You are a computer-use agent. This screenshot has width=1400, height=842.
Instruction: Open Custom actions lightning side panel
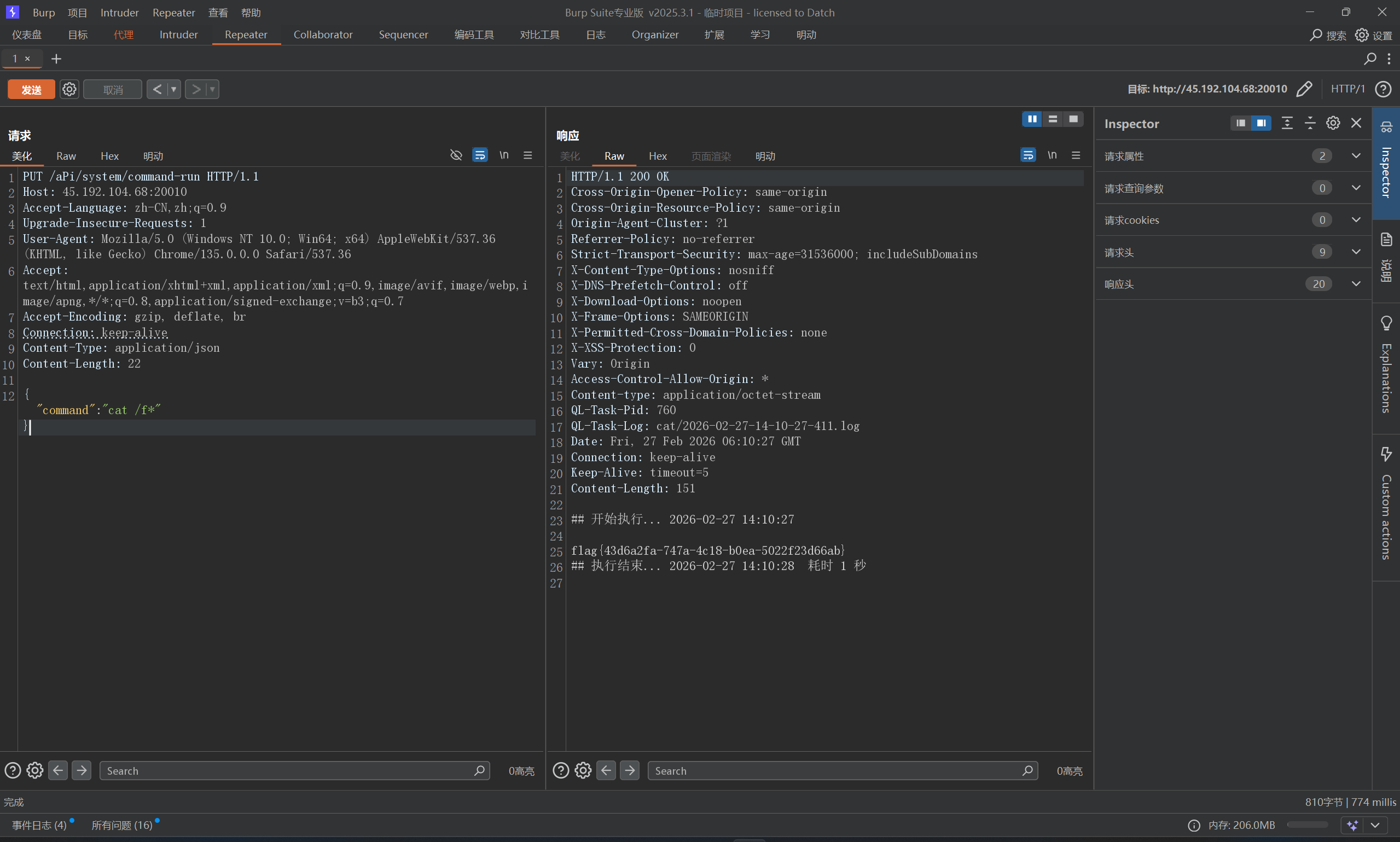click(x=1386, y=454)
